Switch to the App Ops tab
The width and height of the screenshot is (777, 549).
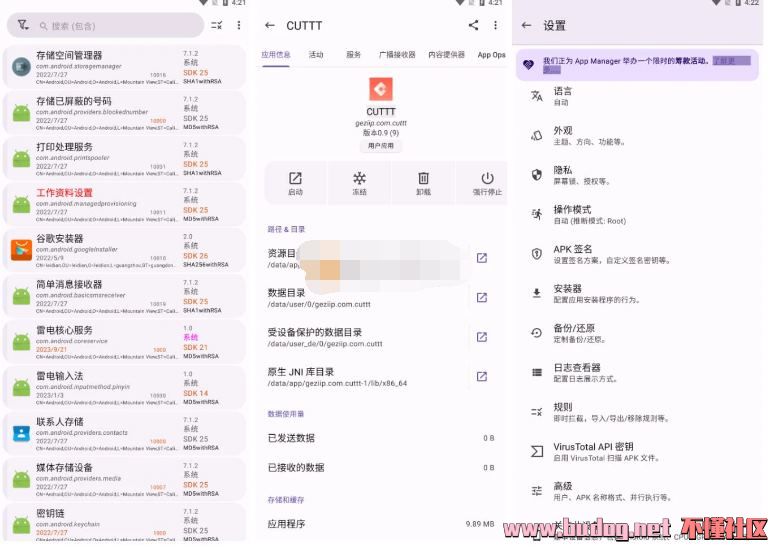(x=492, y=55)
